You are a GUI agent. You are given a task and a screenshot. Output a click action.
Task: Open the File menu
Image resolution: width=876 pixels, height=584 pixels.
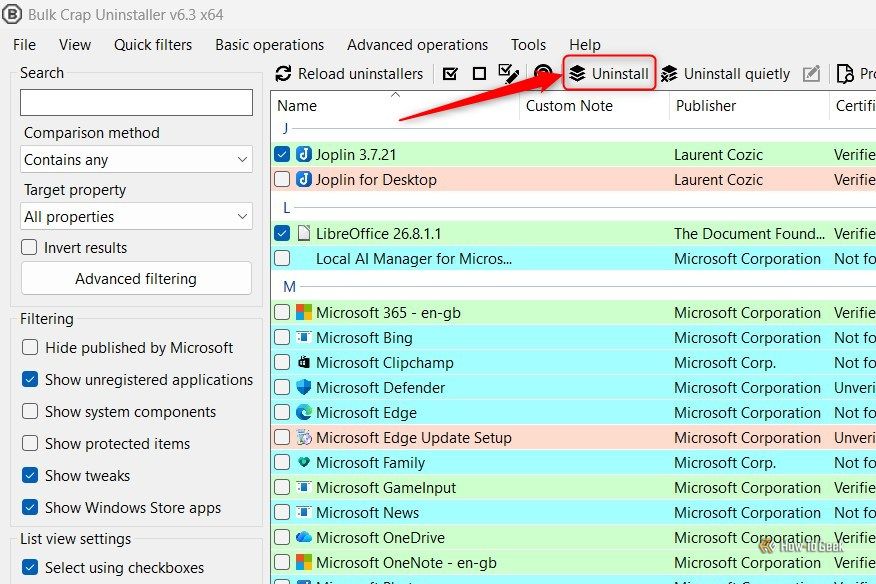[x=25, y=45]
